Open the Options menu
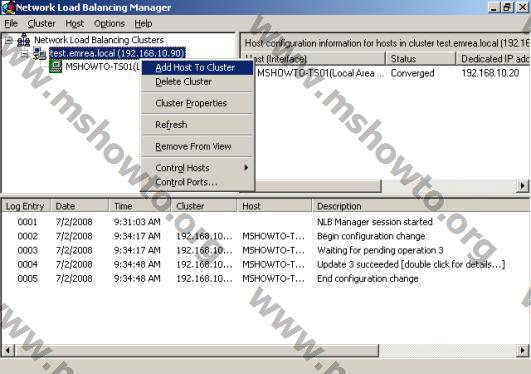This screenshot has height=374, width=531. coord(109,24)
